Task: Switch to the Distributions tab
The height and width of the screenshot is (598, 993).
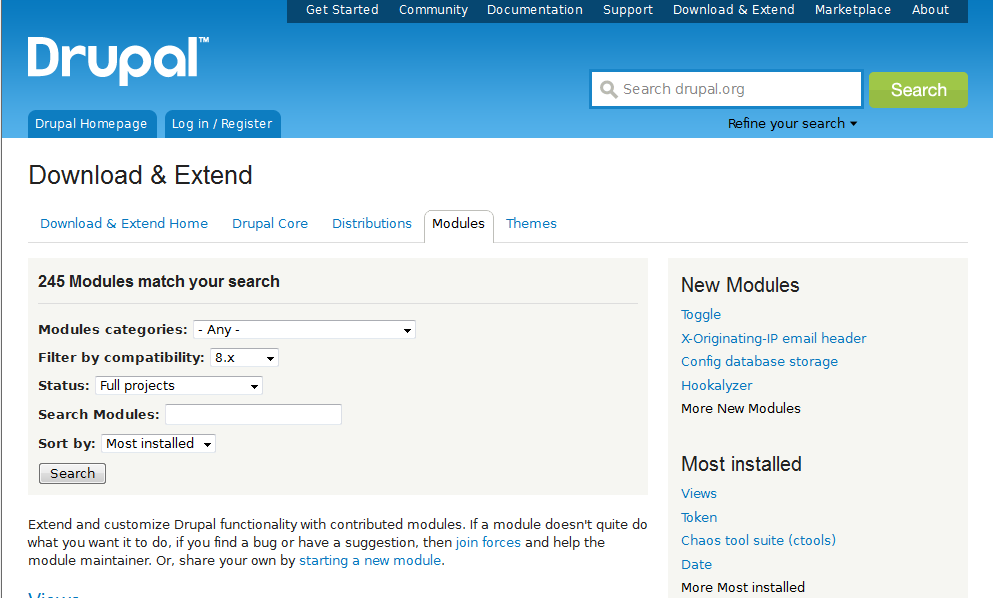Action: (372, 224)
